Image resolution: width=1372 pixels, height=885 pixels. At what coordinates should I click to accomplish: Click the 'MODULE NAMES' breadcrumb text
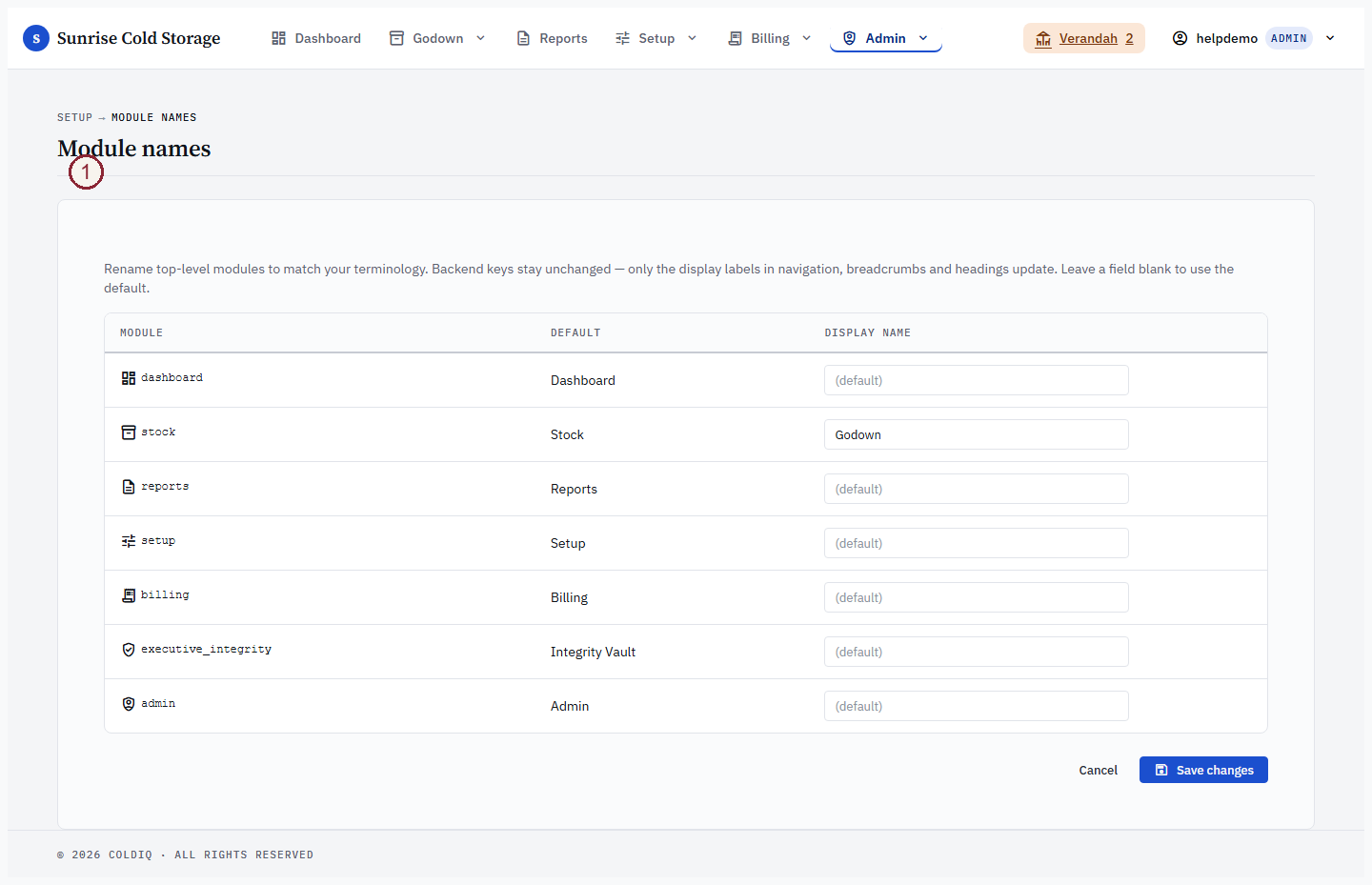(153, 117)
